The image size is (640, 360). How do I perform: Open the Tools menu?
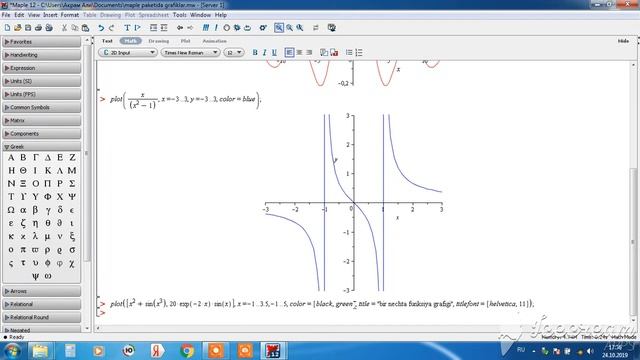click(x=180, y=15)
